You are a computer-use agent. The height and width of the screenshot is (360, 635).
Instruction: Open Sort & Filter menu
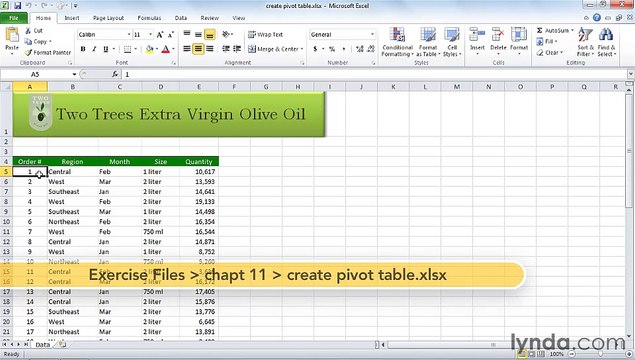coord(585,42)
